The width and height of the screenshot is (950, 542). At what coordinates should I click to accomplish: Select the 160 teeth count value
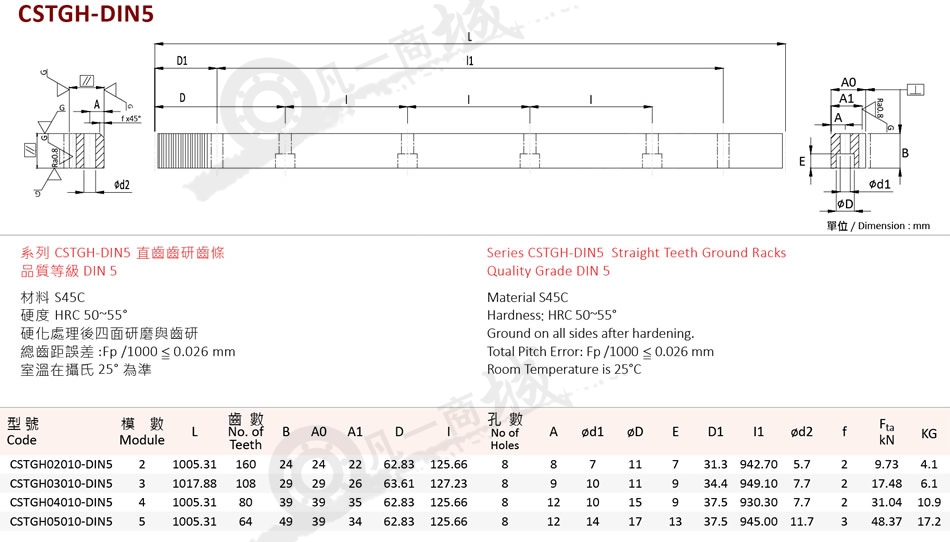point(245,464)
